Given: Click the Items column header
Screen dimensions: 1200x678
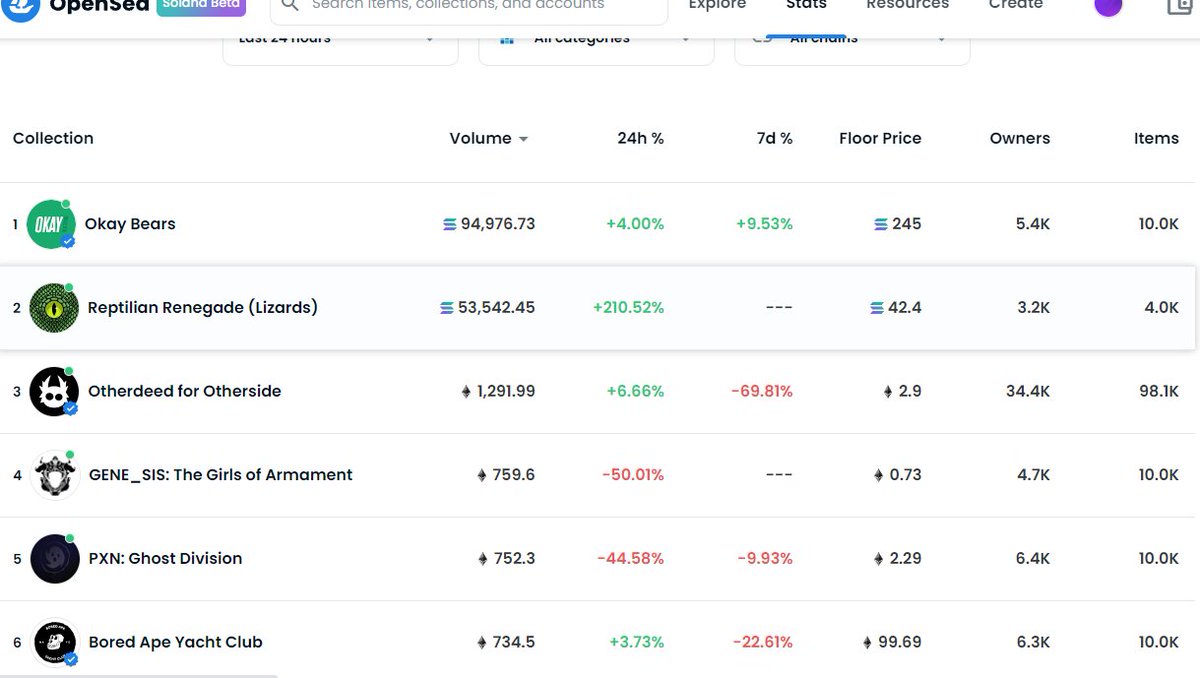Looking at the screenshot, I should tap(1156, 138).
